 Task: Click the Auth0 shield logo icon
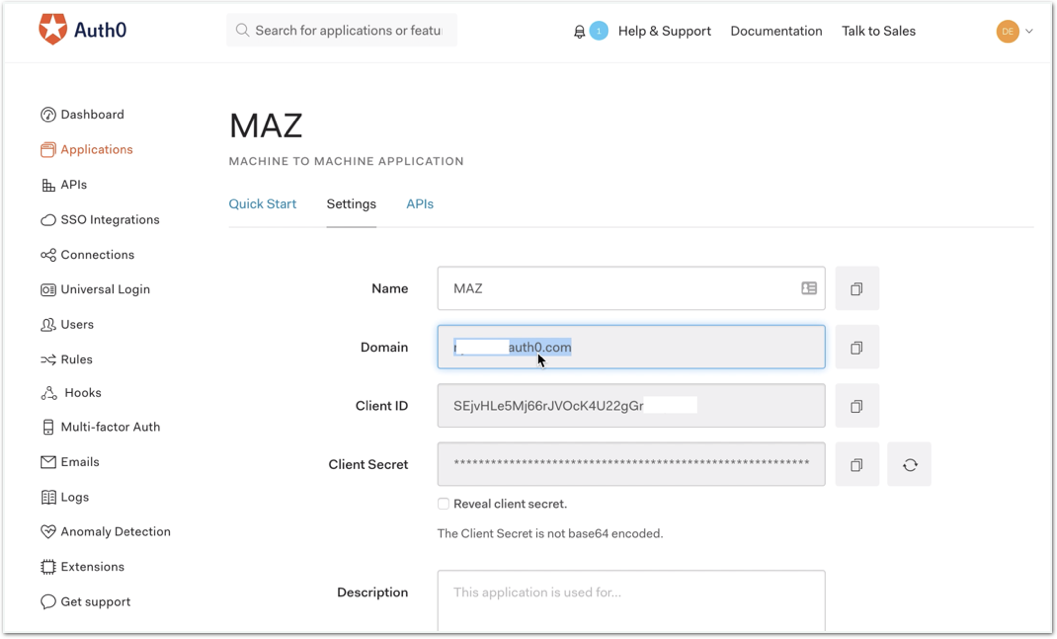(x=53, y=29)
